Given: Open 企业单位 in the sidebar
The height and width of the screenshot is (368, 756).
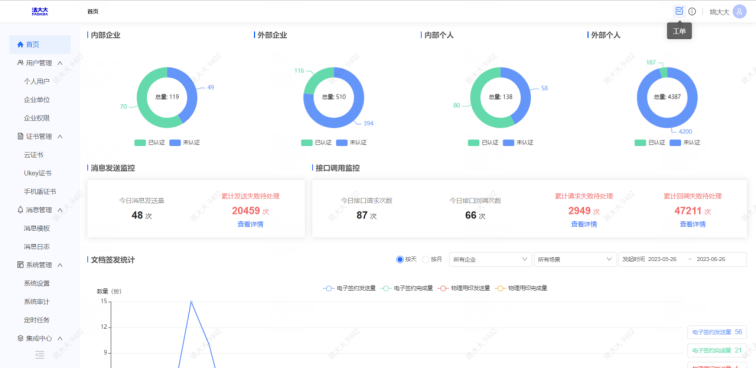Looking at the screenshot, I should pos(37,100).
